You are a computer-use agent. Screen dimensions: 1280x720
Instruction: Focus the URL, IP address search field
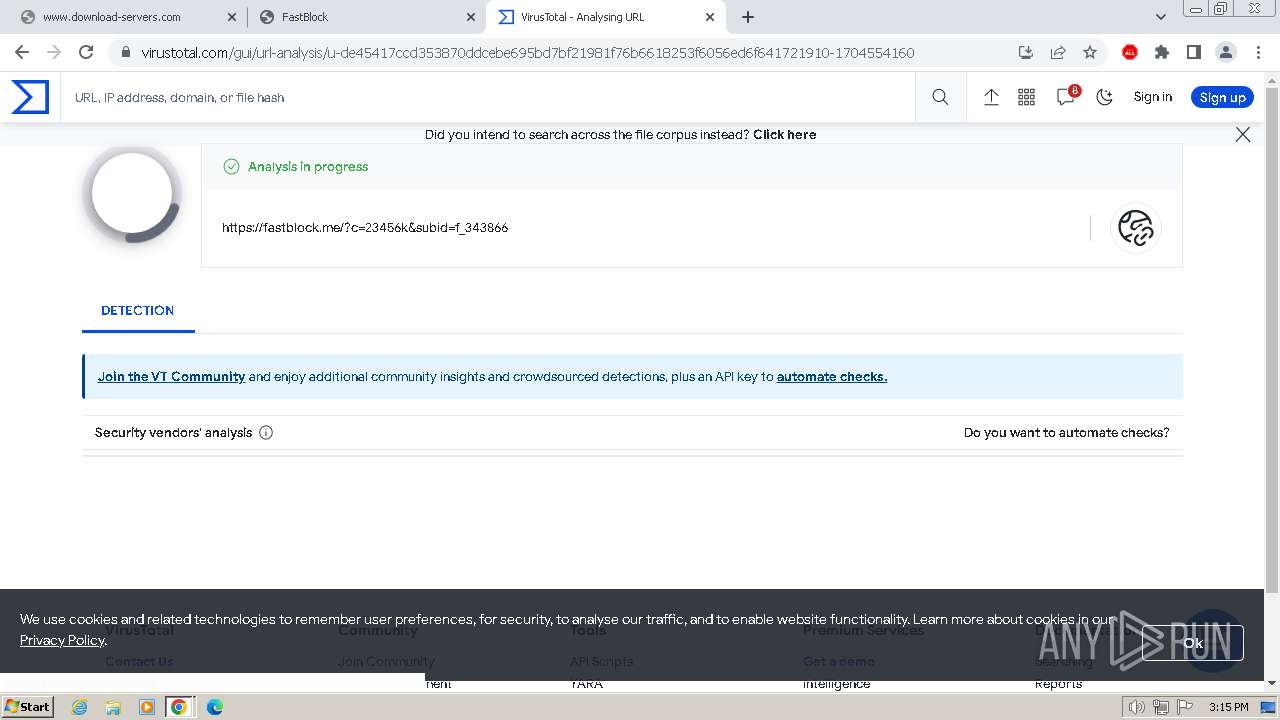pos(487,97)
